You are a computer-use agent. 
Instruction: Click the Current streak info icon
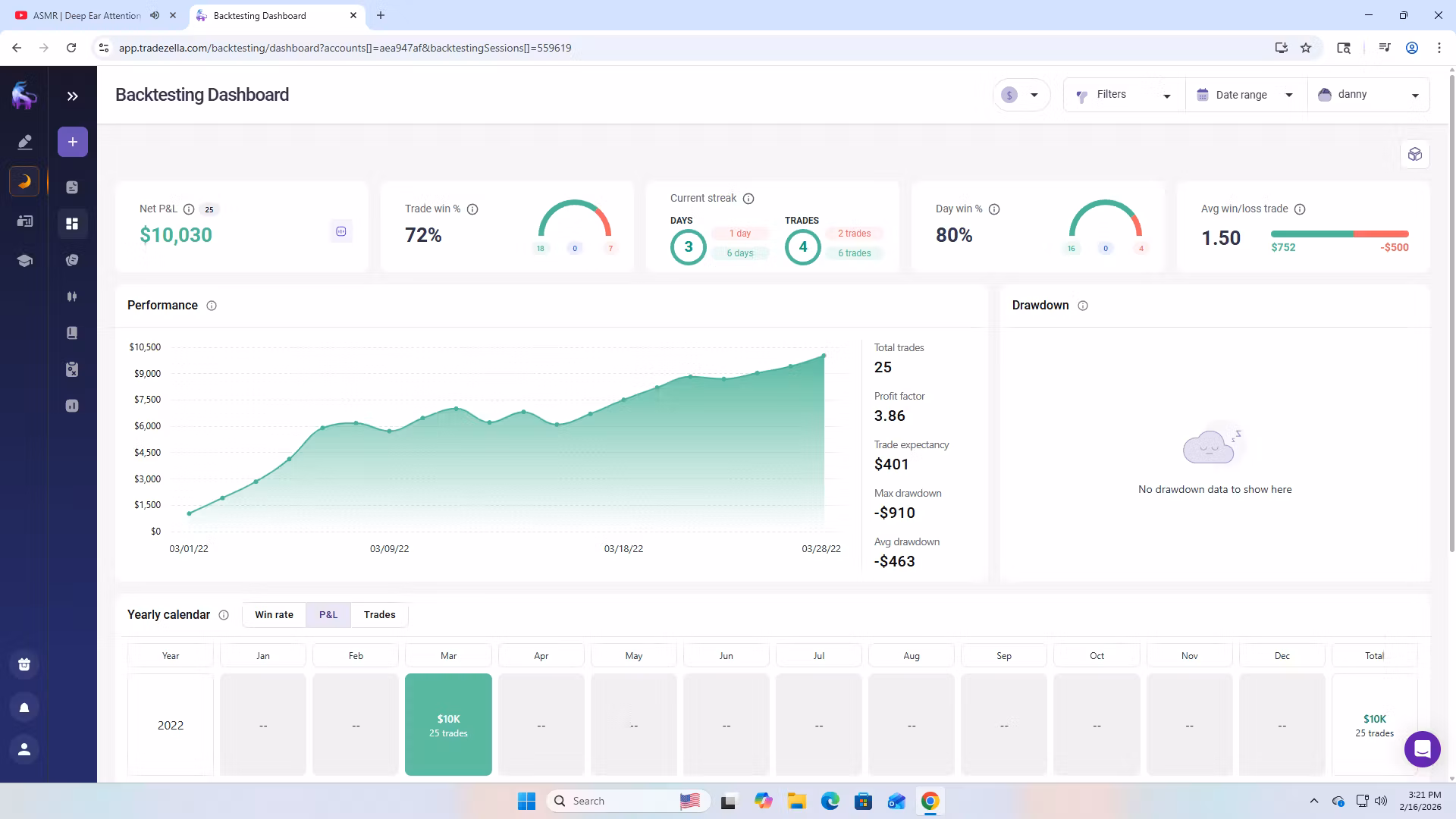[748, 199]
